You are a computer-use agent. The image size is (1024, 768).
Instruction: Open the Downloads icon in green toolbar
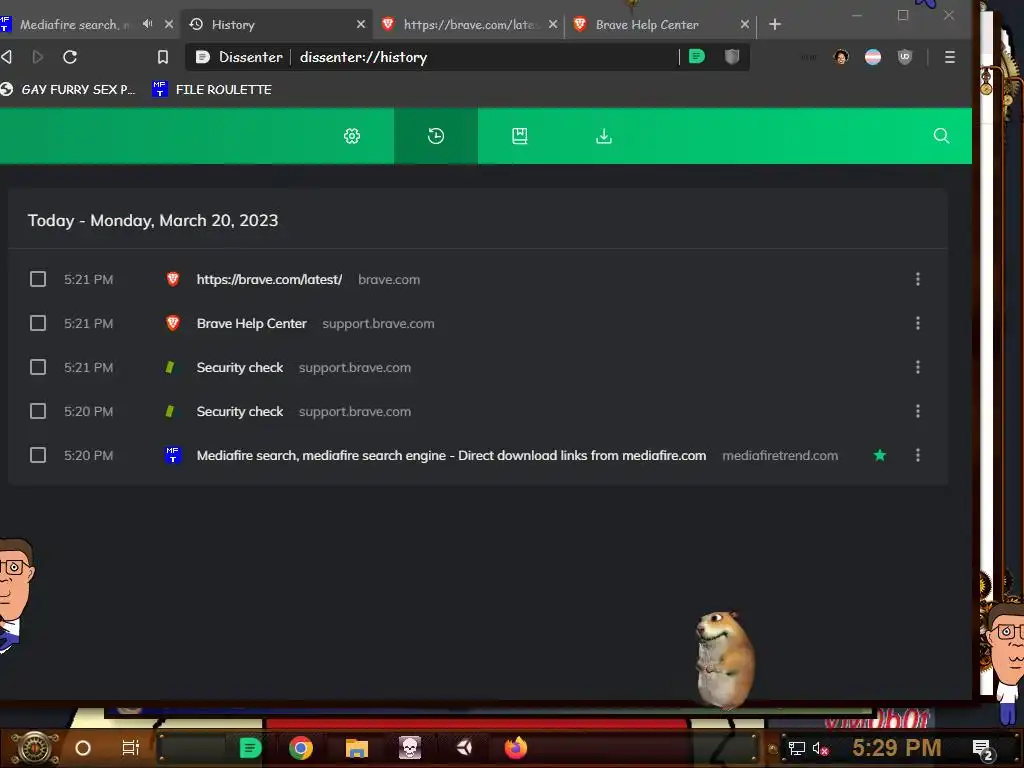tap(604, 136)
